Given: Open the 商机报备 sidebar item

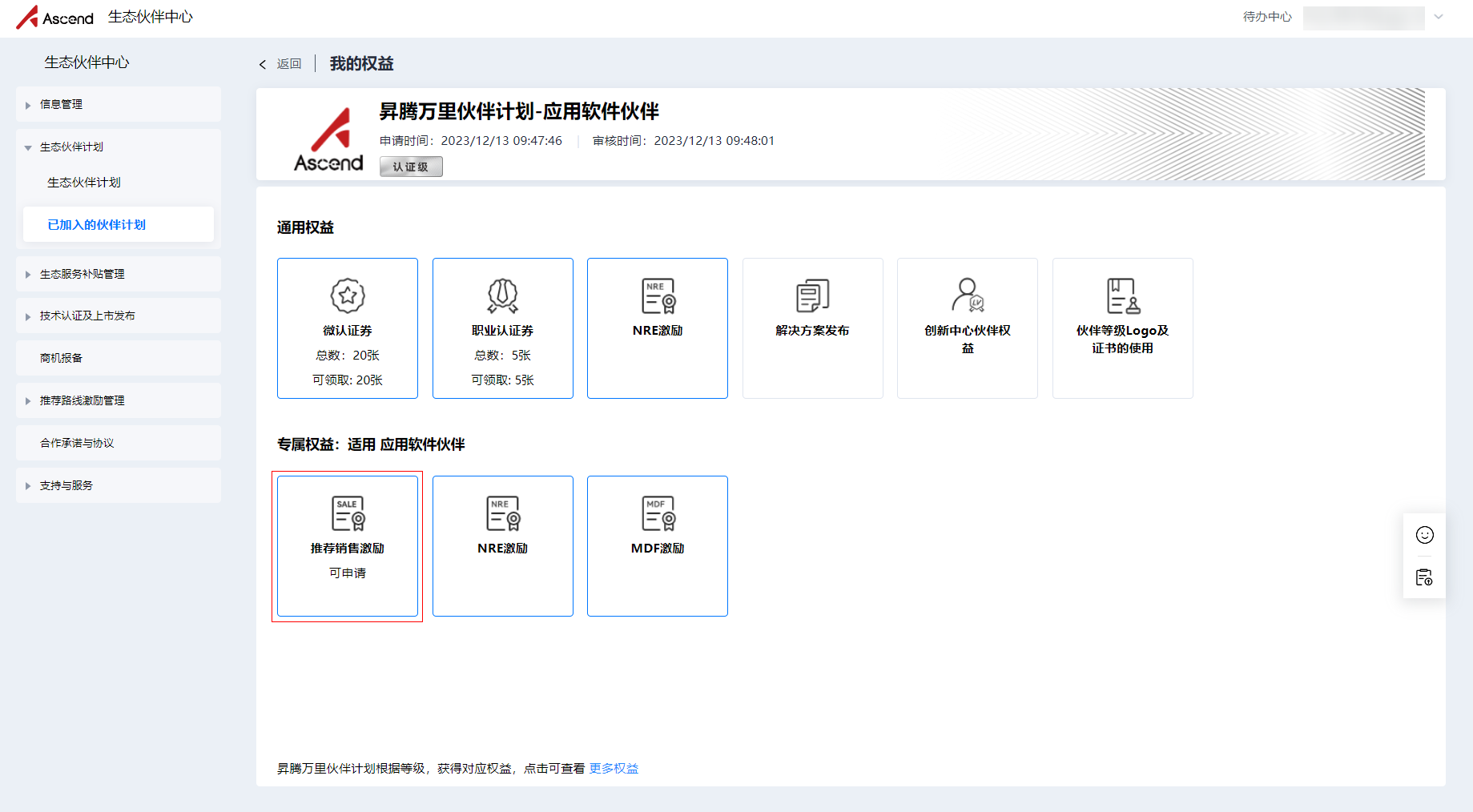Looking at the screenshot, I should pyautogui.click(x=119, y=358).
